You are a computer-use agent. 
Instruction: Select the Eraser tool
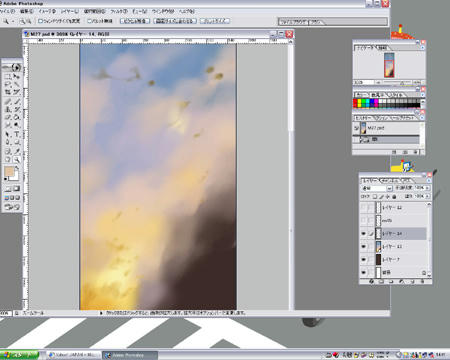pos(8,117)
